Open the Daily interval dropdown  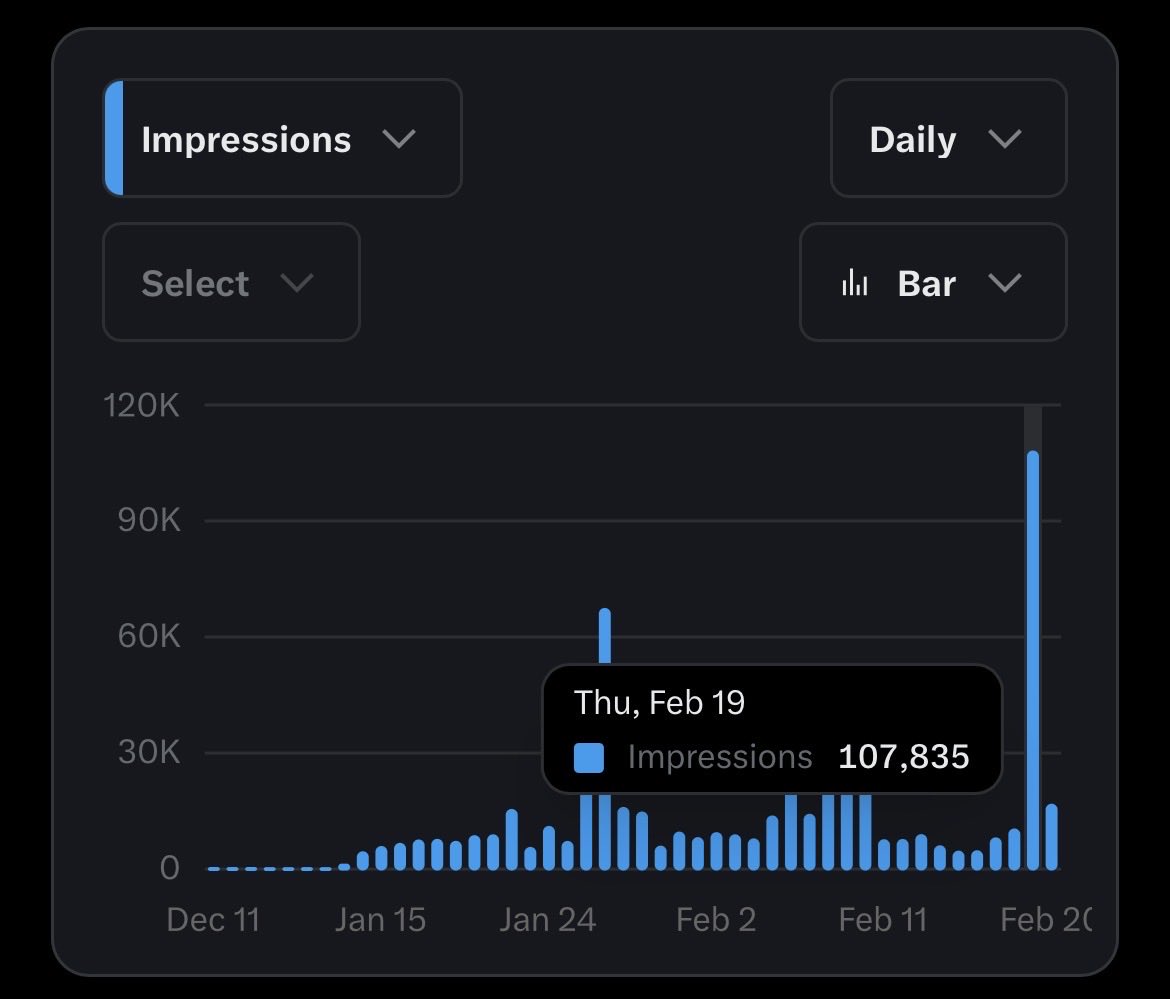948,138
